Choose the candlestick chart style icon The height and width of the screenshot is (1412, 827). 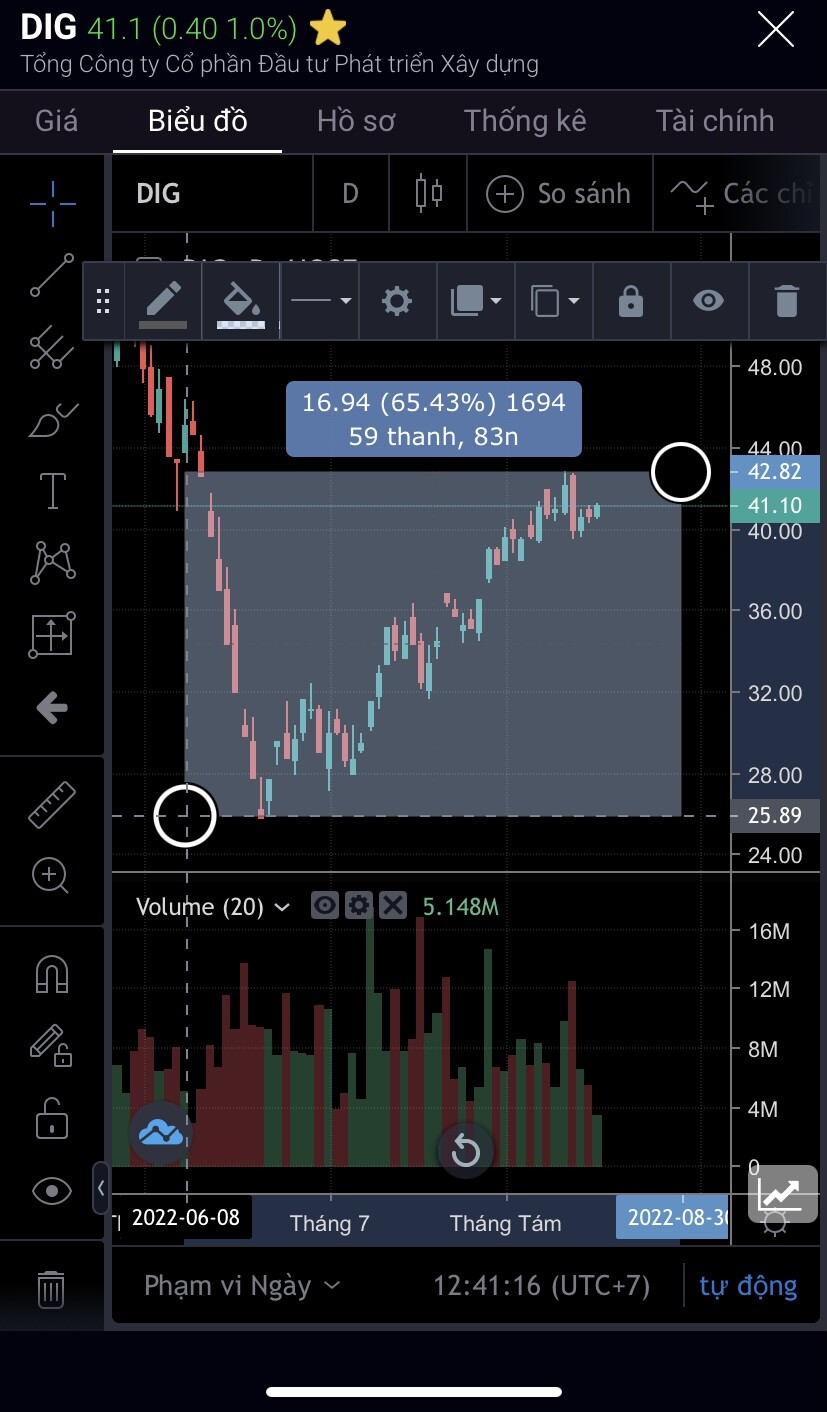click(x=429, y=192)
